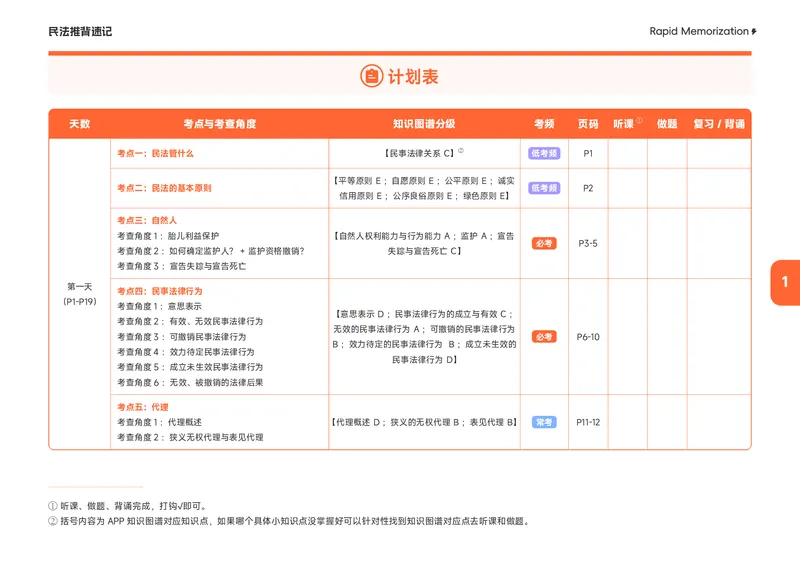This screenshot has width=800, height=566.
Task: Select 考点二:民法的基本原则 heading
Action: pyautogui.click(x=164, y=188)
